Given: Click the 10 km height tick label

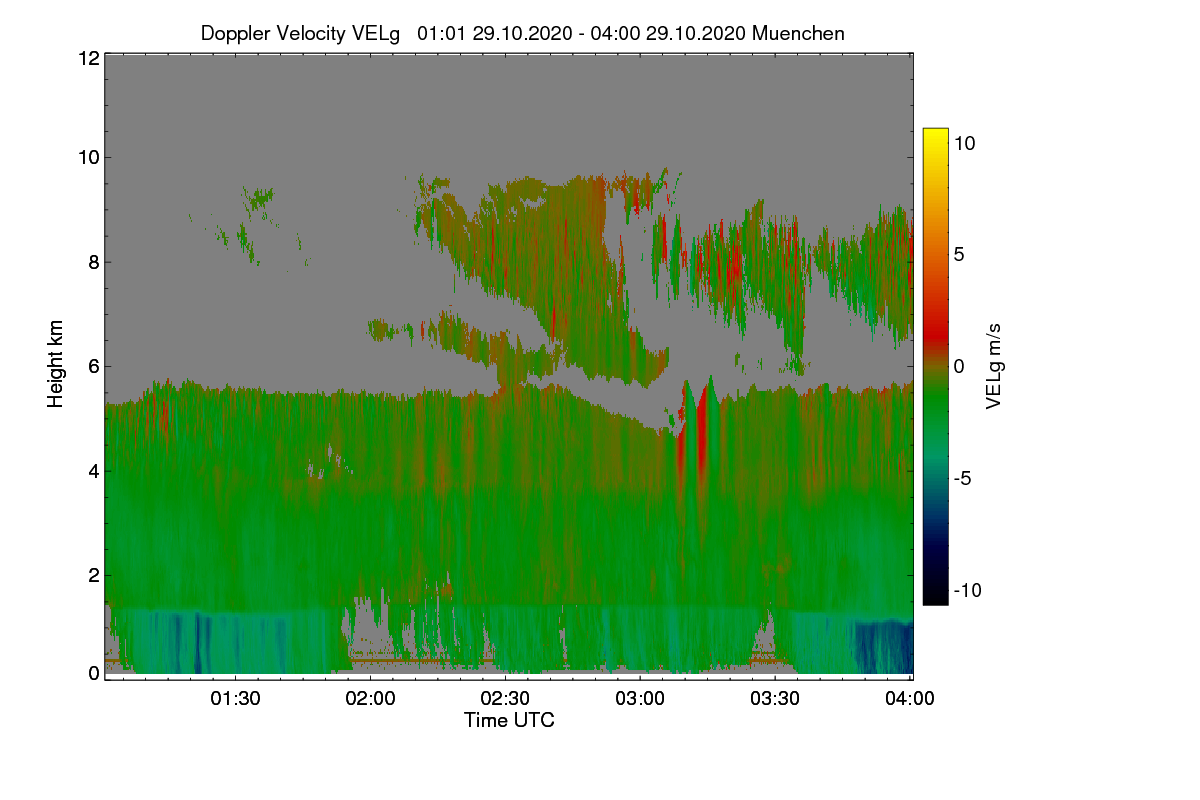Looking at the screenshot, I should [87, 157].
